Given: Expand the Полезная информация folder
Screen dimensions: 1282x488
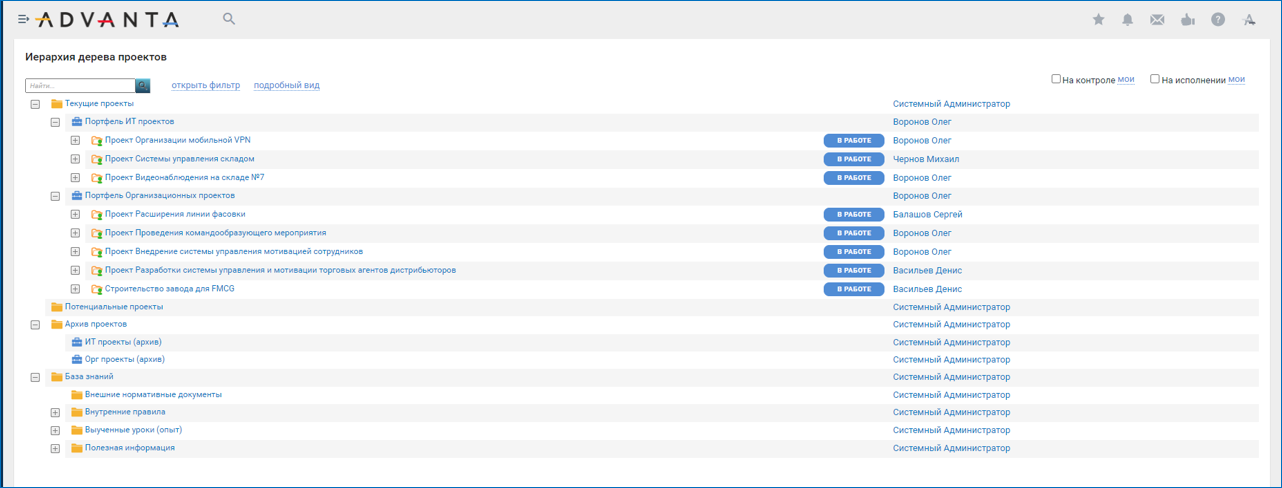Looking at the screenshot, I should pyautogui.click(x=55, y=448).
